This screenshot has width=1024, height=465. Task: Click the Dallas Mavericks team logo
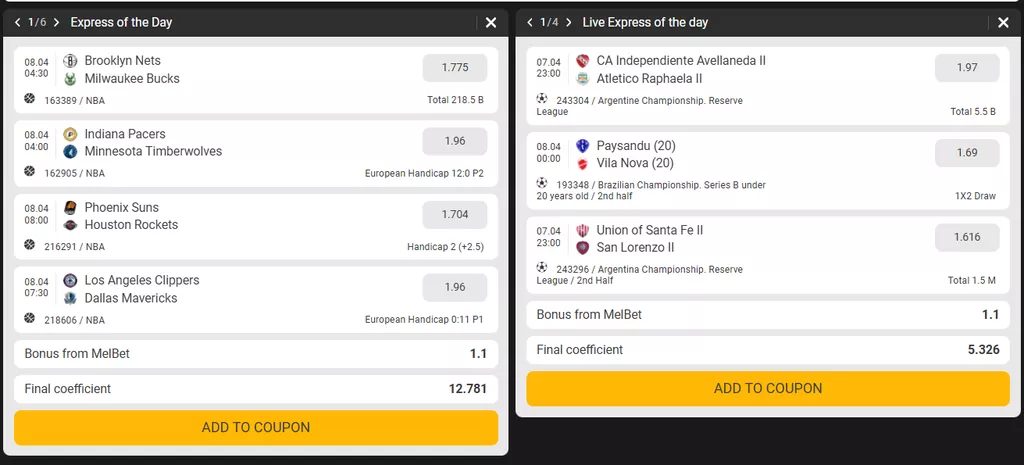(x=71, y=298)
